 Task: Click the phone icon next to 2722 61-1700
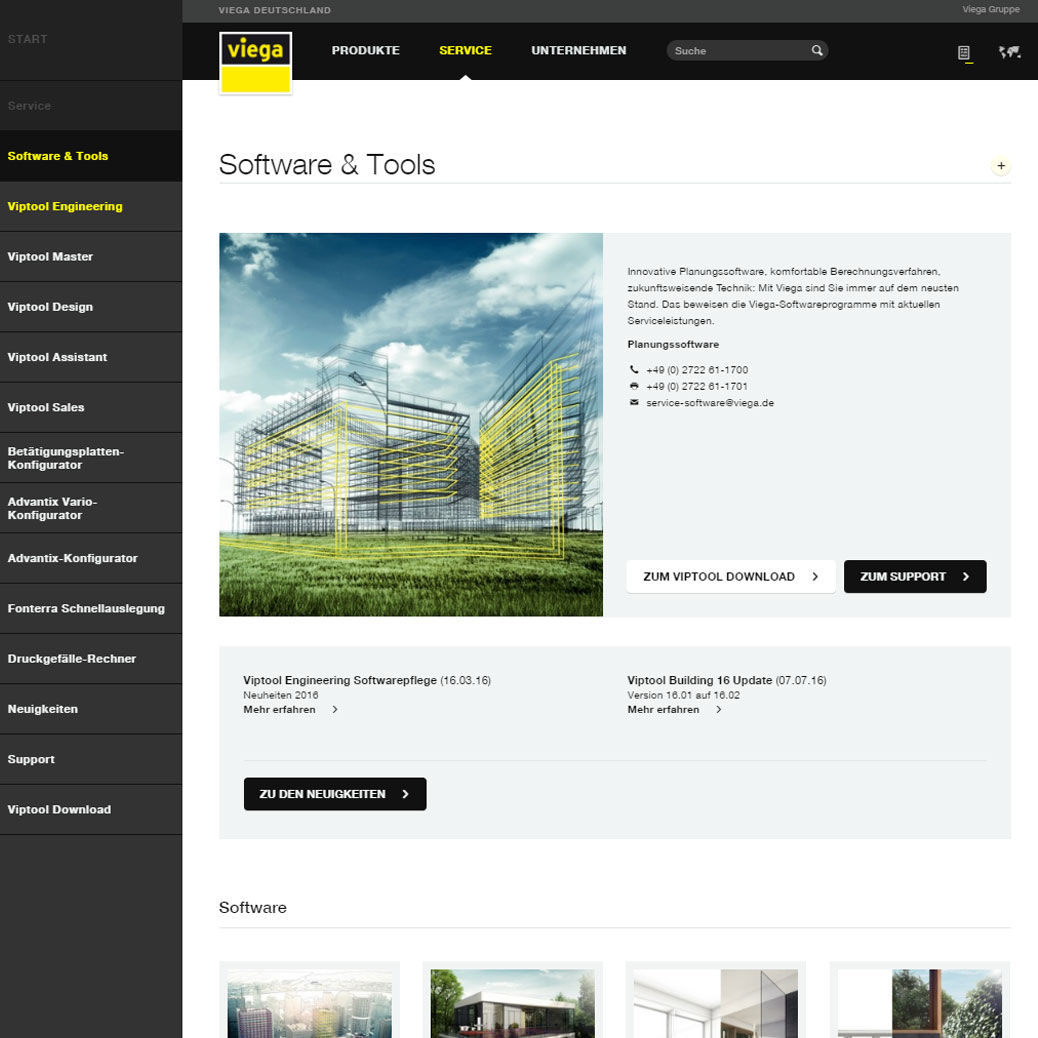click(634, 369)
